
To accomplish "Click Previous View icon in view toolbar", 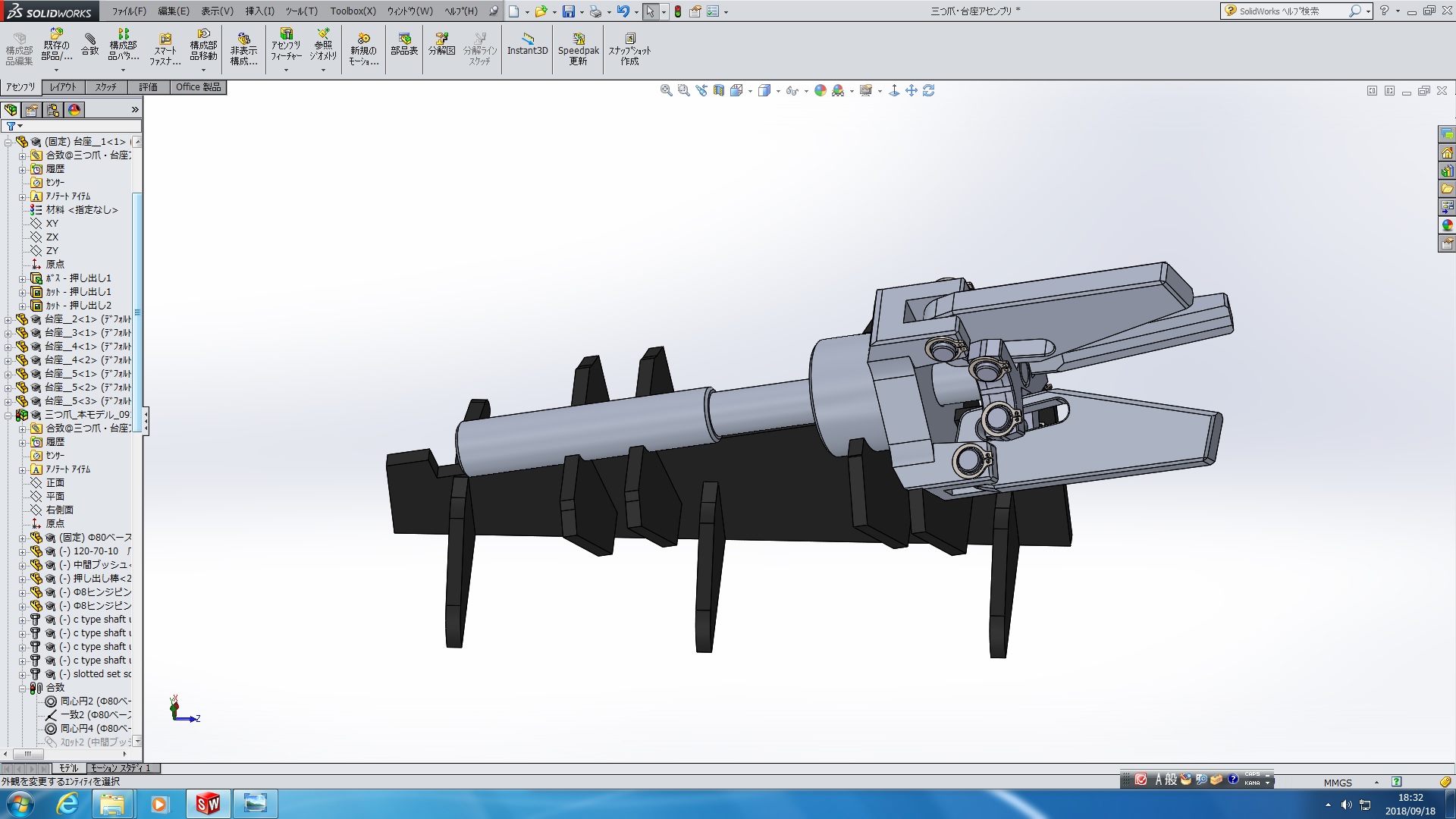I will (x=701, y=90).
